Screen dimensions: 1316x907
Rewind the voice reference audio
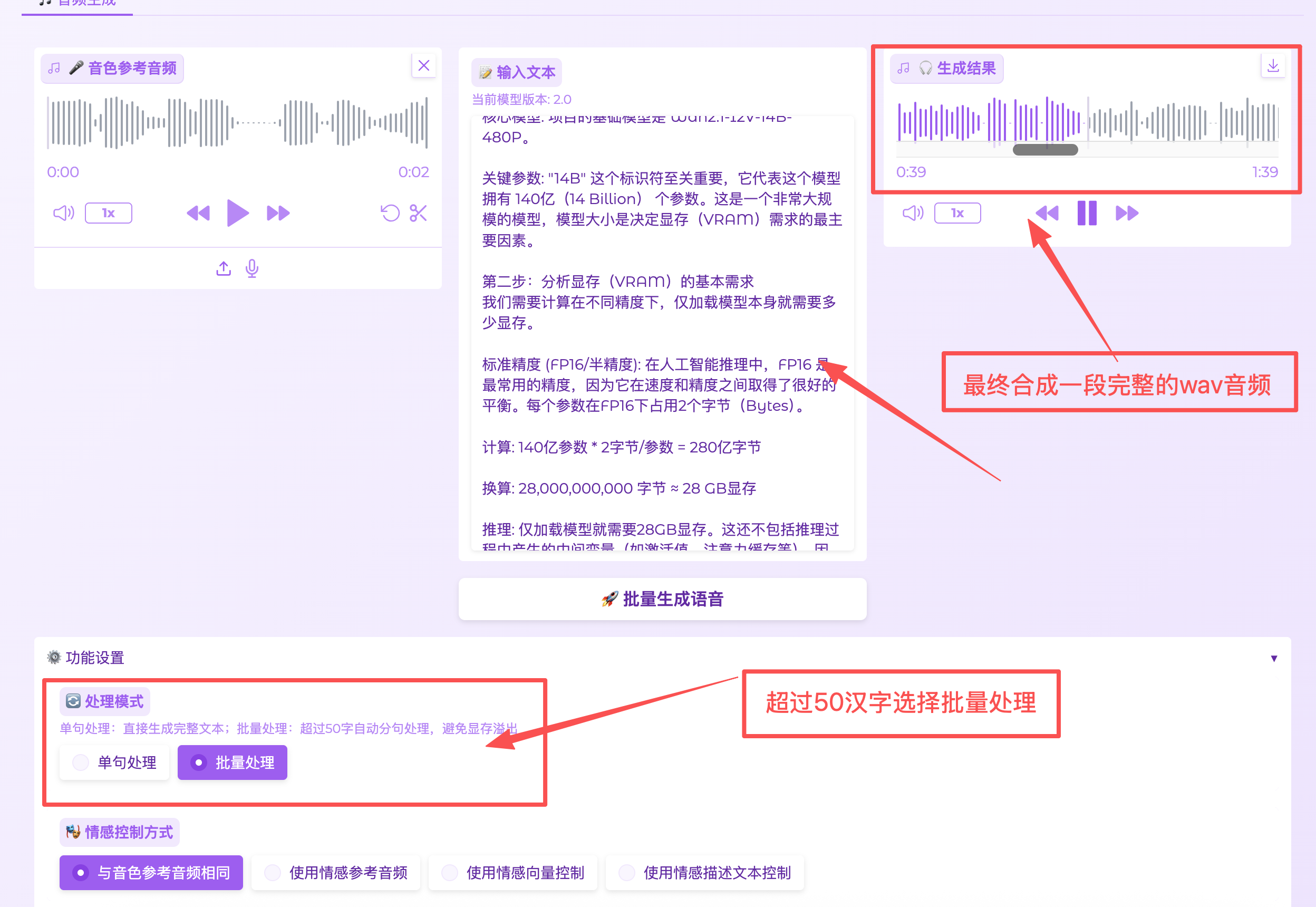[x=198, y=213]
